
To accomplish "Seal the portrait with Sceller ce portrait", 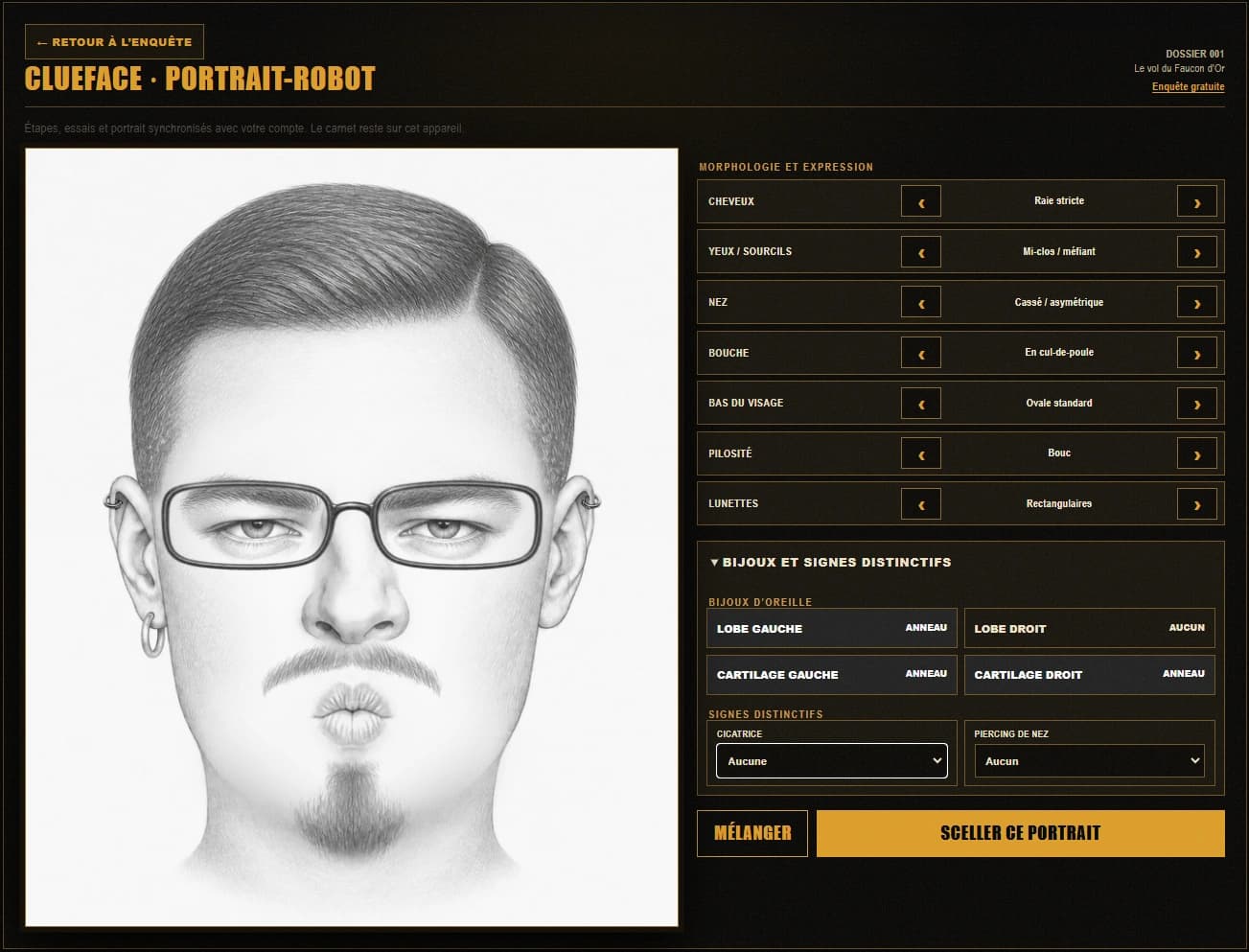I will pos(1021,833).
